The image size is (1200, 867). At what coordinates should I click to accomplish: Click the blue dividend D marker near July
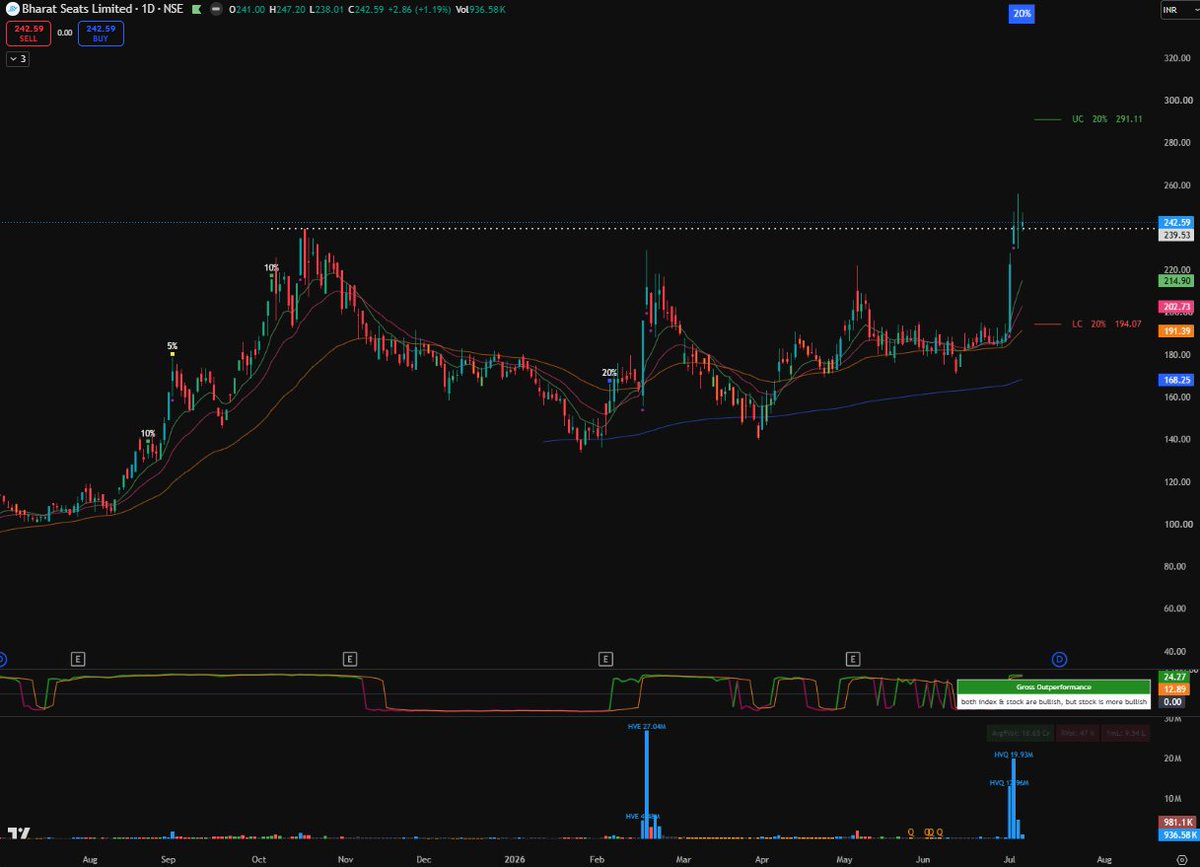[x=1059, y=659]
